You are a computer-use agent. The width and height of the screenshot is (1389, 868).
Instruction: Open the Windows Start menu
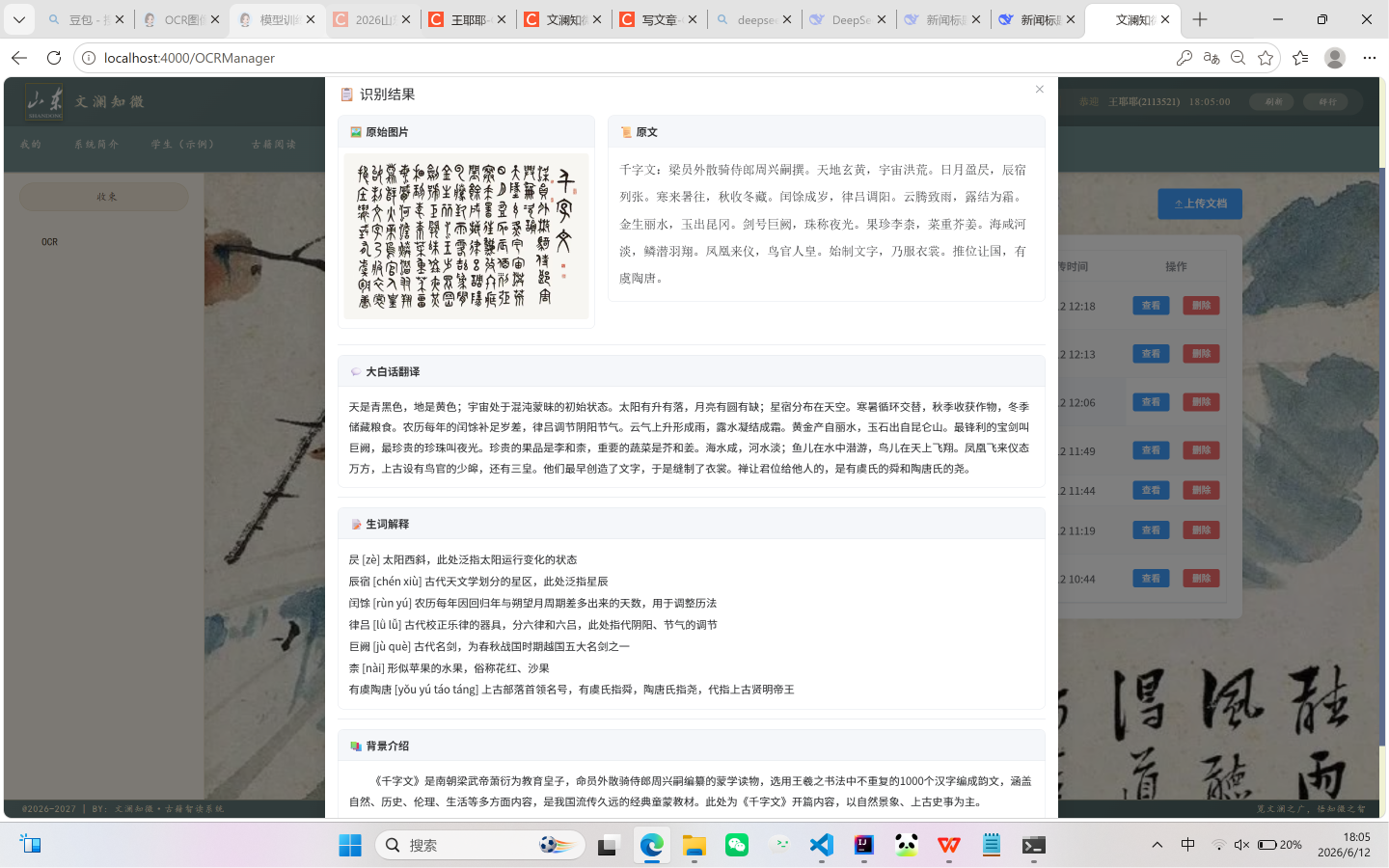[350, 845]
